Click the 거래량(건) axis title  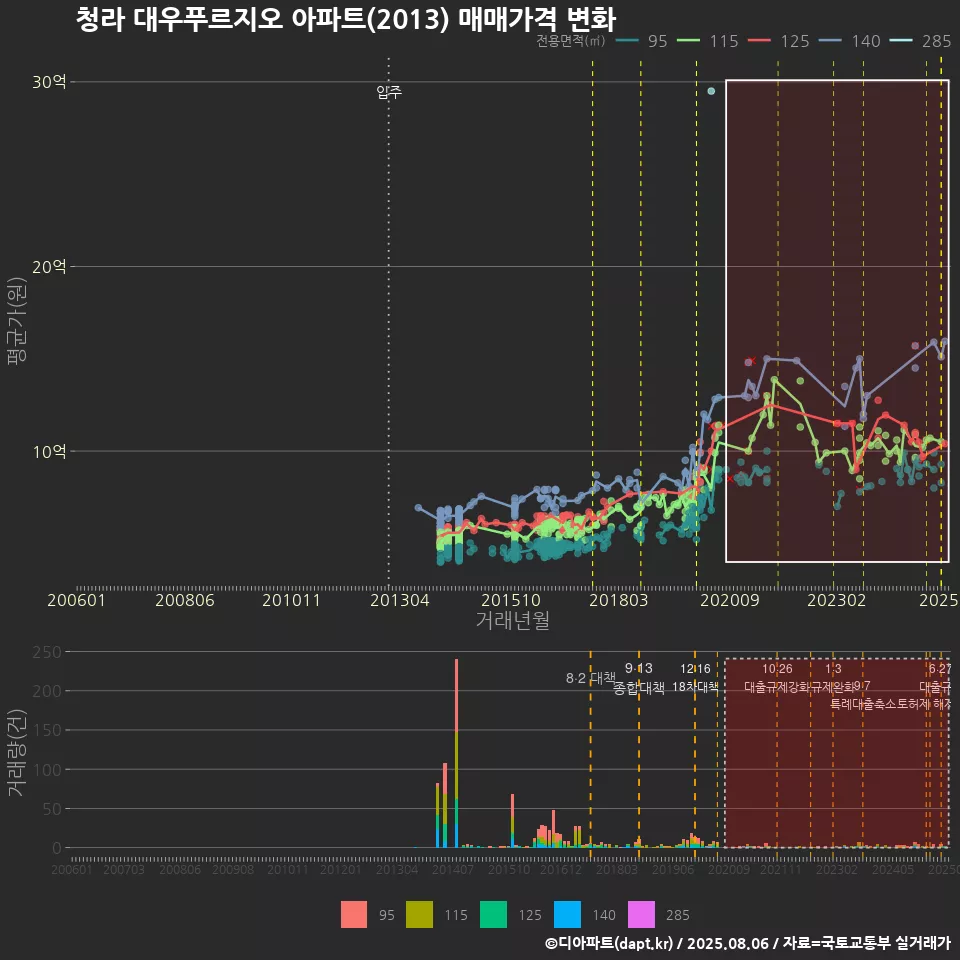(17, 752)
